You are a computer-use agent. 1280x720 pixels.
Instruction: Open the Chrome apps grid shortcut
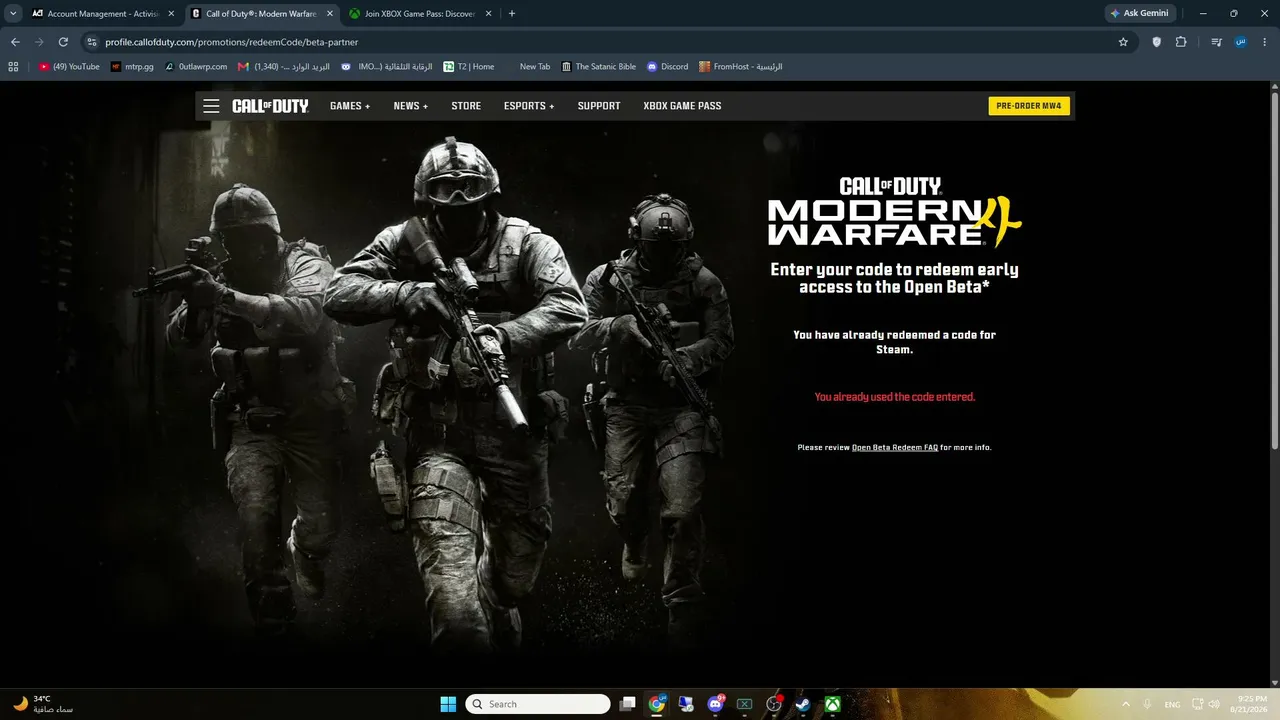13,67
